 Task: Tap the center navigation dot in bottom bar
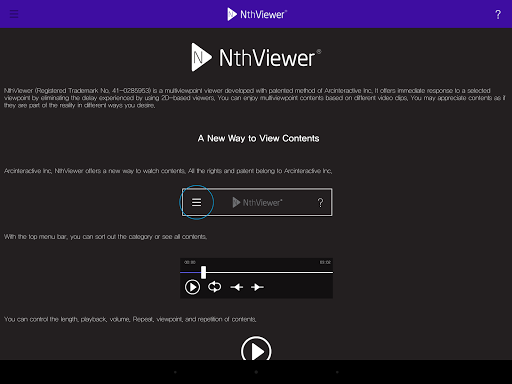pyautogui.click(x=256, y=372)
